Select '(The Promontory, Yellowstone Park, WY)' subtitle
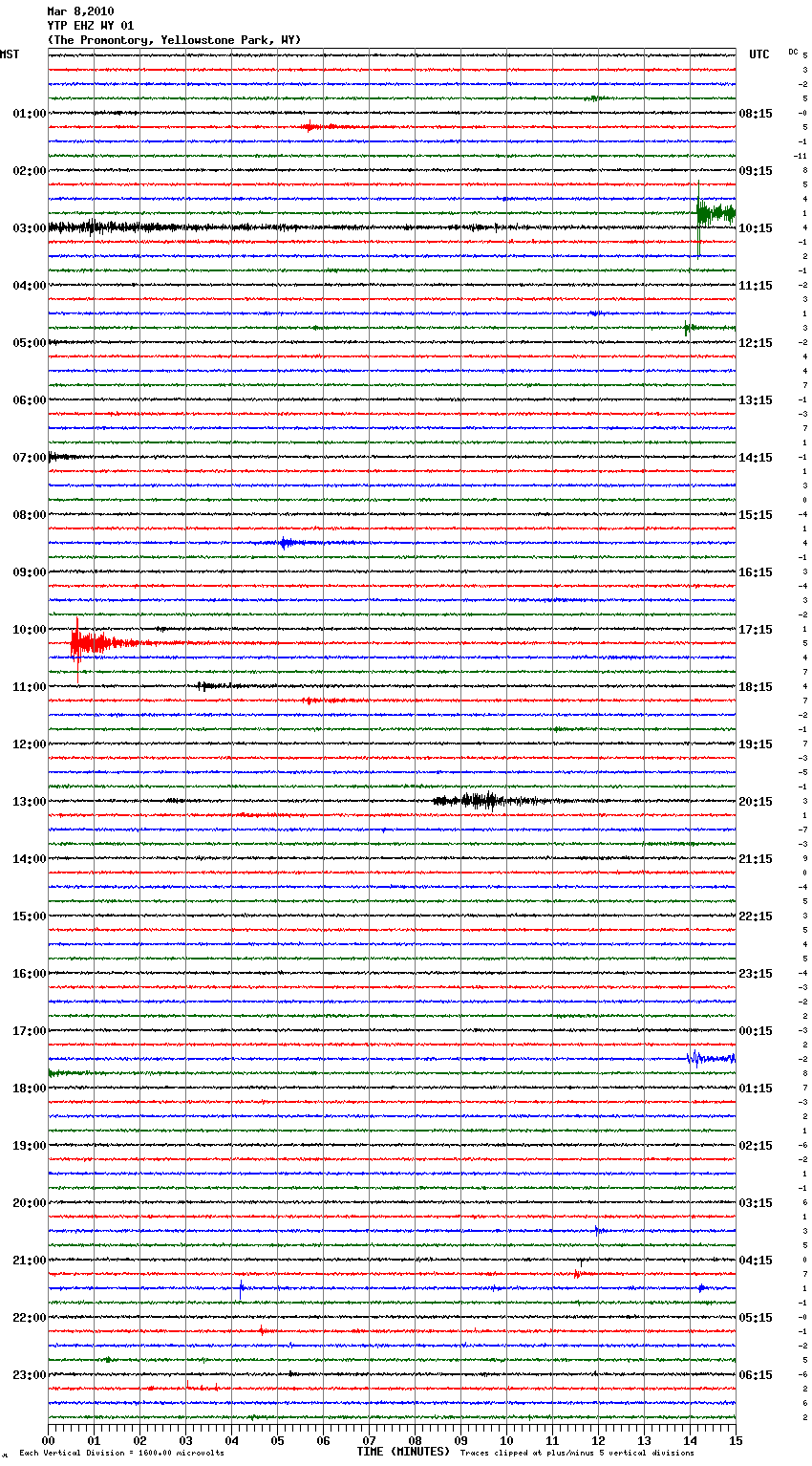The height and width of the screenshot is (1466, 812). (174, 40)
